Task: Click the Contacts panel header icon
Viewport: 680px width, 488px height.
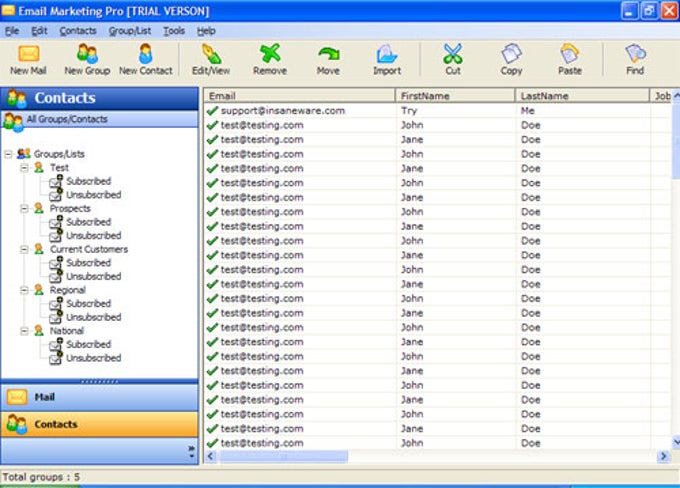Action: [16, 98]
